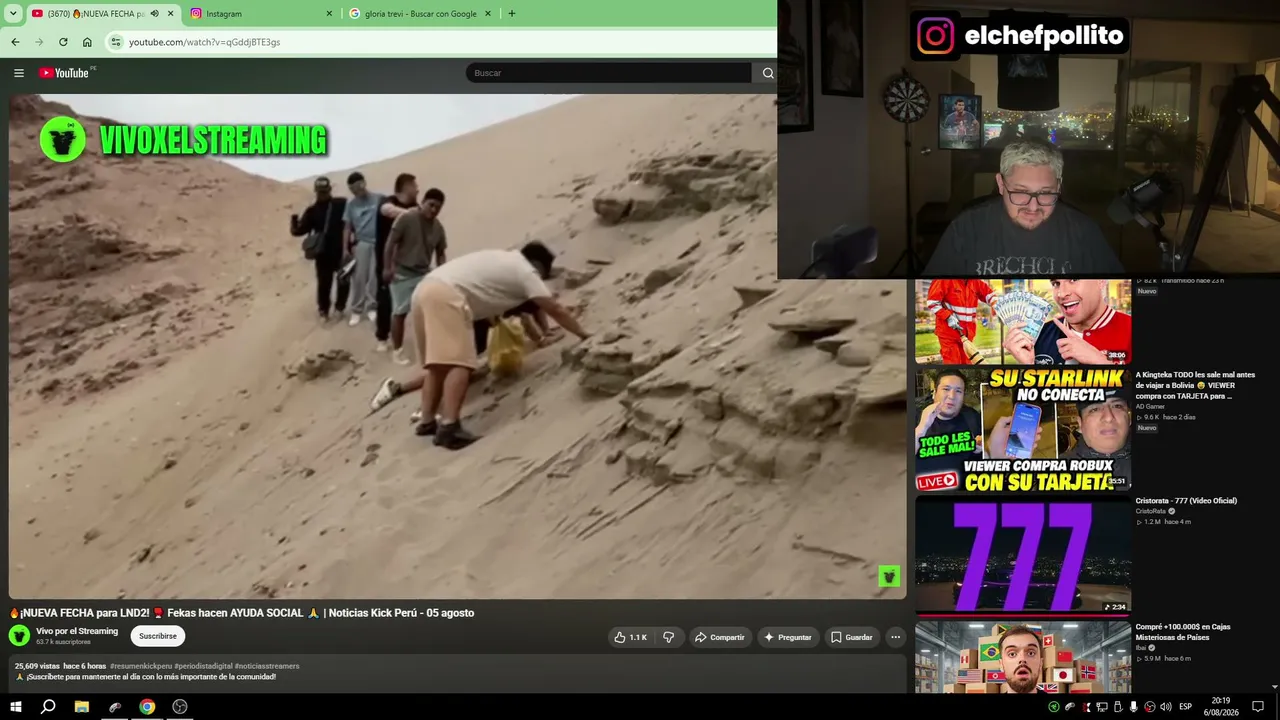Viewport: 1280px width, 720px height.
Task: Click the Preguntar button
Action: 788,637
